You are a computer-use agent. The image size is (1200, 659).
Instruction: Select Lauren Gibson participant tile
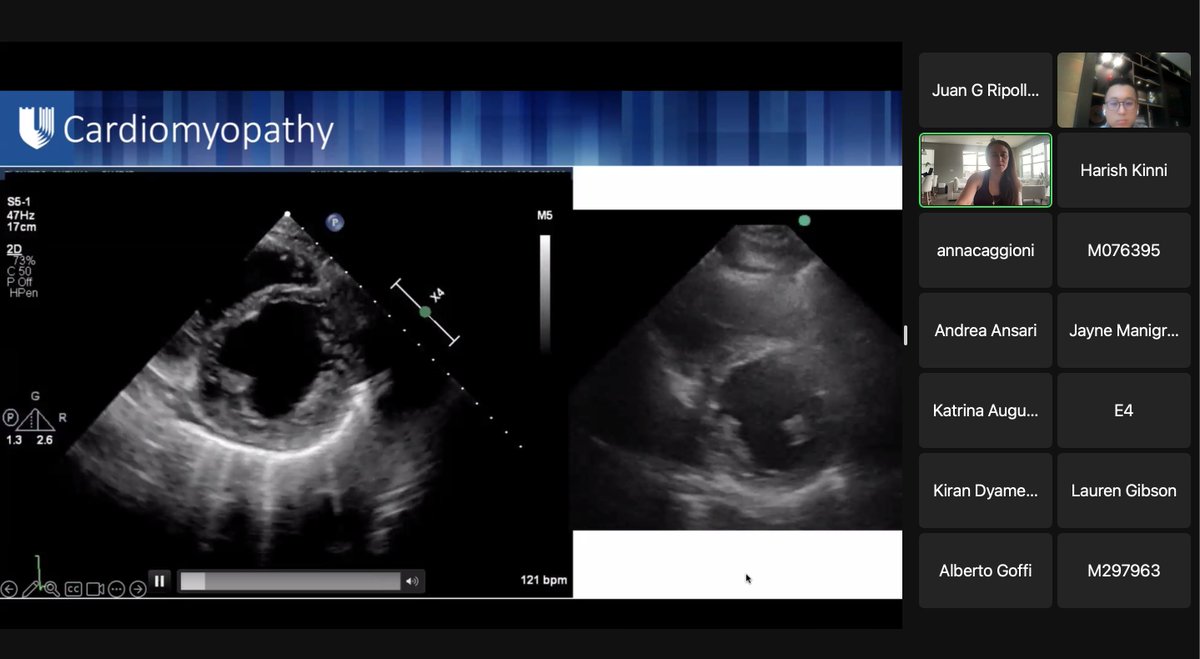click(x=1124, y=490)
